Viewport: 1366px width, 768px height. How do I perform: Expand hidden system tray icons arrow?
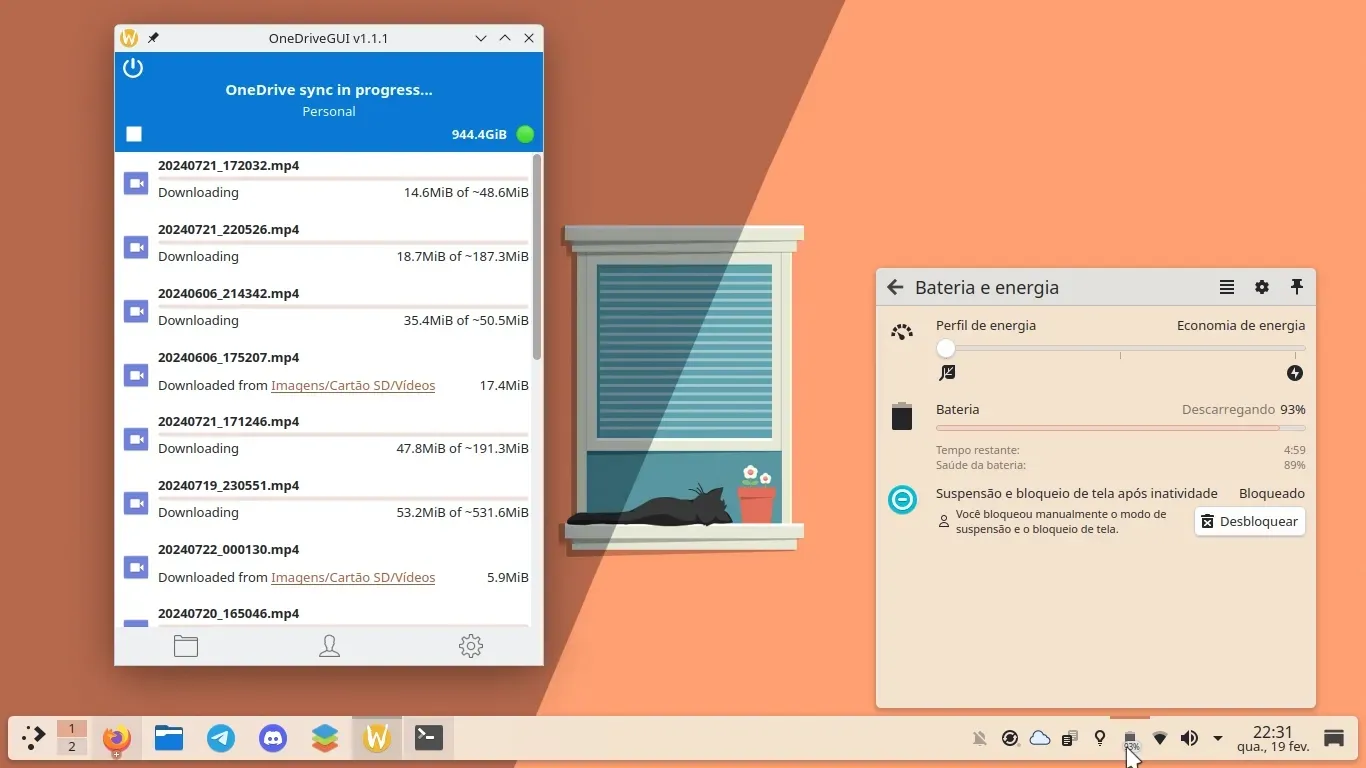1218,739
